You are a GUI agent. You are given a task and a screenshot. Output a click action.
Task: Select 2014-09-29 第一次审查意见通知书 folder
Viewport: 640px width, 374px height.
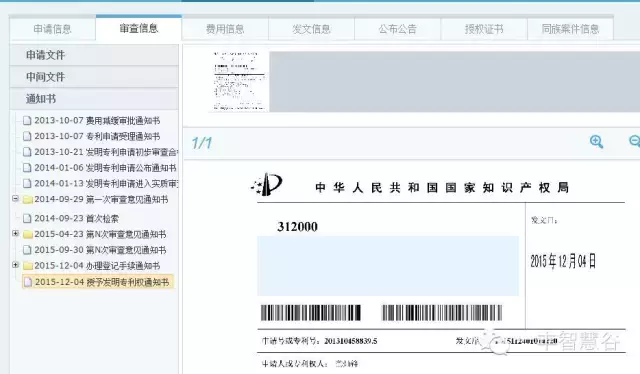pyautogui.click(x=101, y=199)
